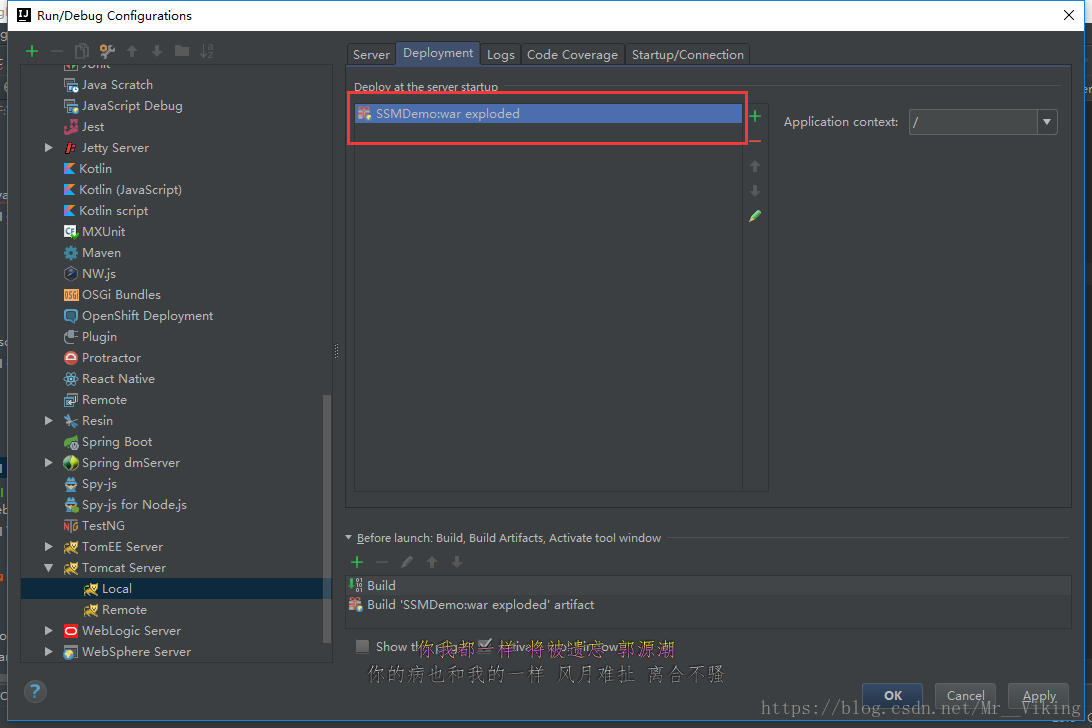This screenshot has height=728, width=1092.
Task: Toggle Activate tool window checkbox
Action: [x=485, y=645]
